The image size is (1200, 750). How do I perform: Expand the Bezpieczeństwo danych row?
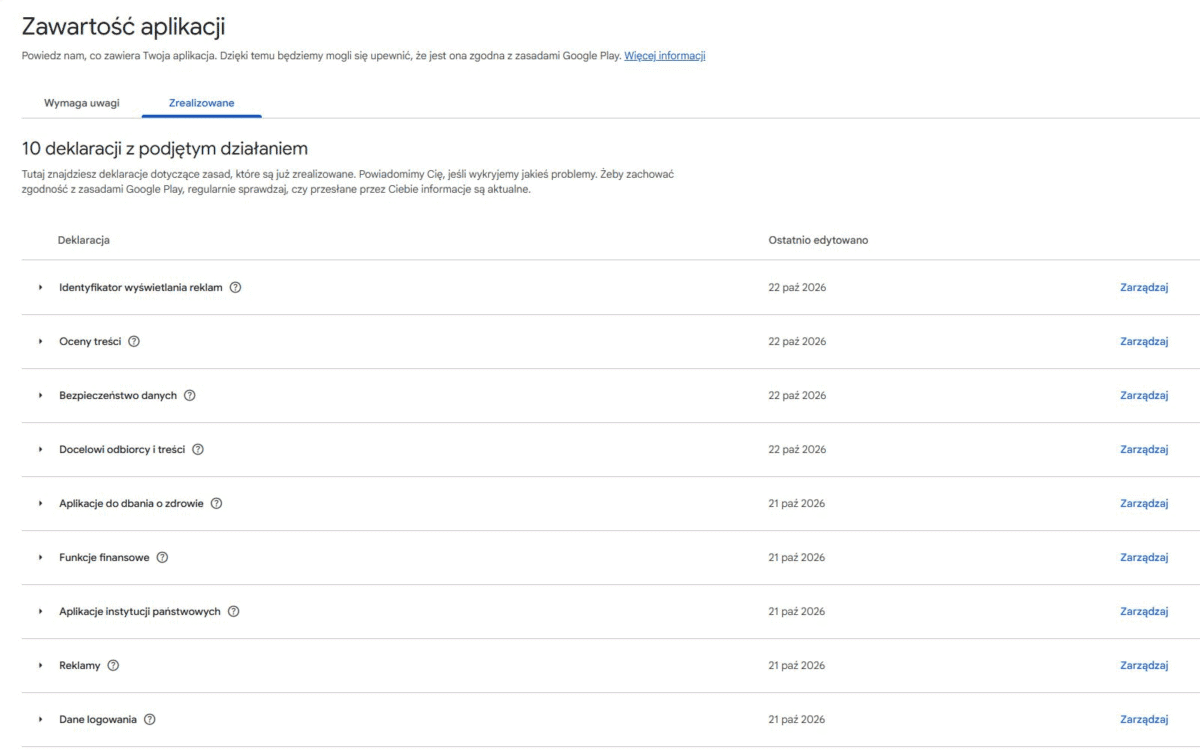[41, 395]
